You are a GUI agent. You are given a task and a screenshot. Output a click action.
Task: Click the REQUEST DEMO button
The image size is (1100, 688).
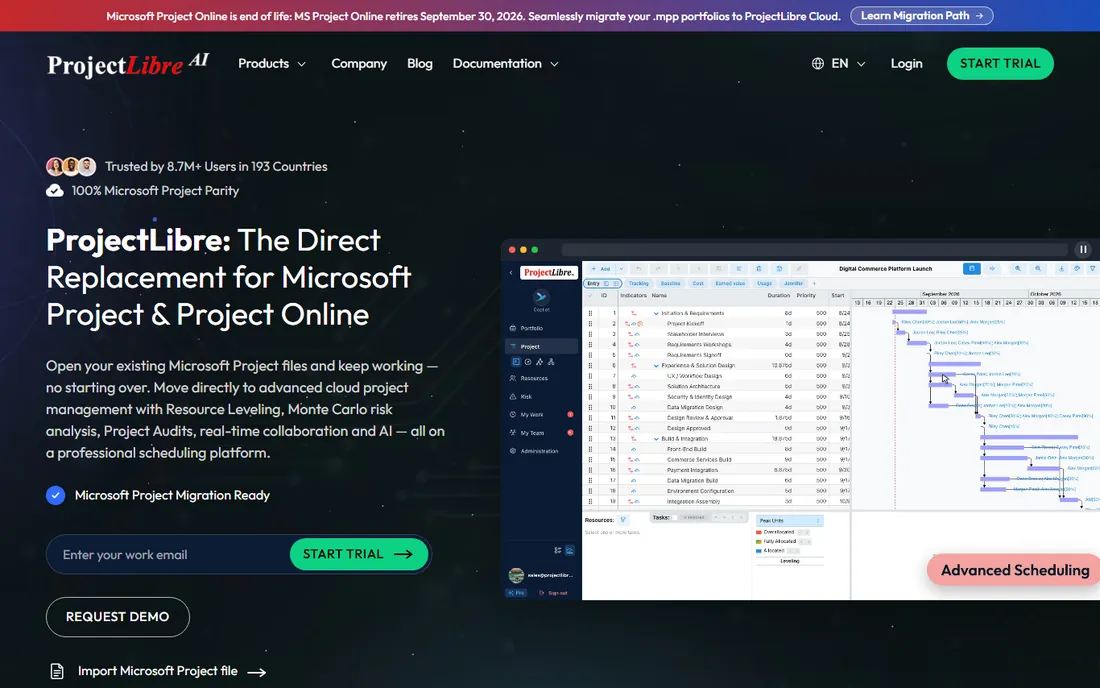[118, 617]
